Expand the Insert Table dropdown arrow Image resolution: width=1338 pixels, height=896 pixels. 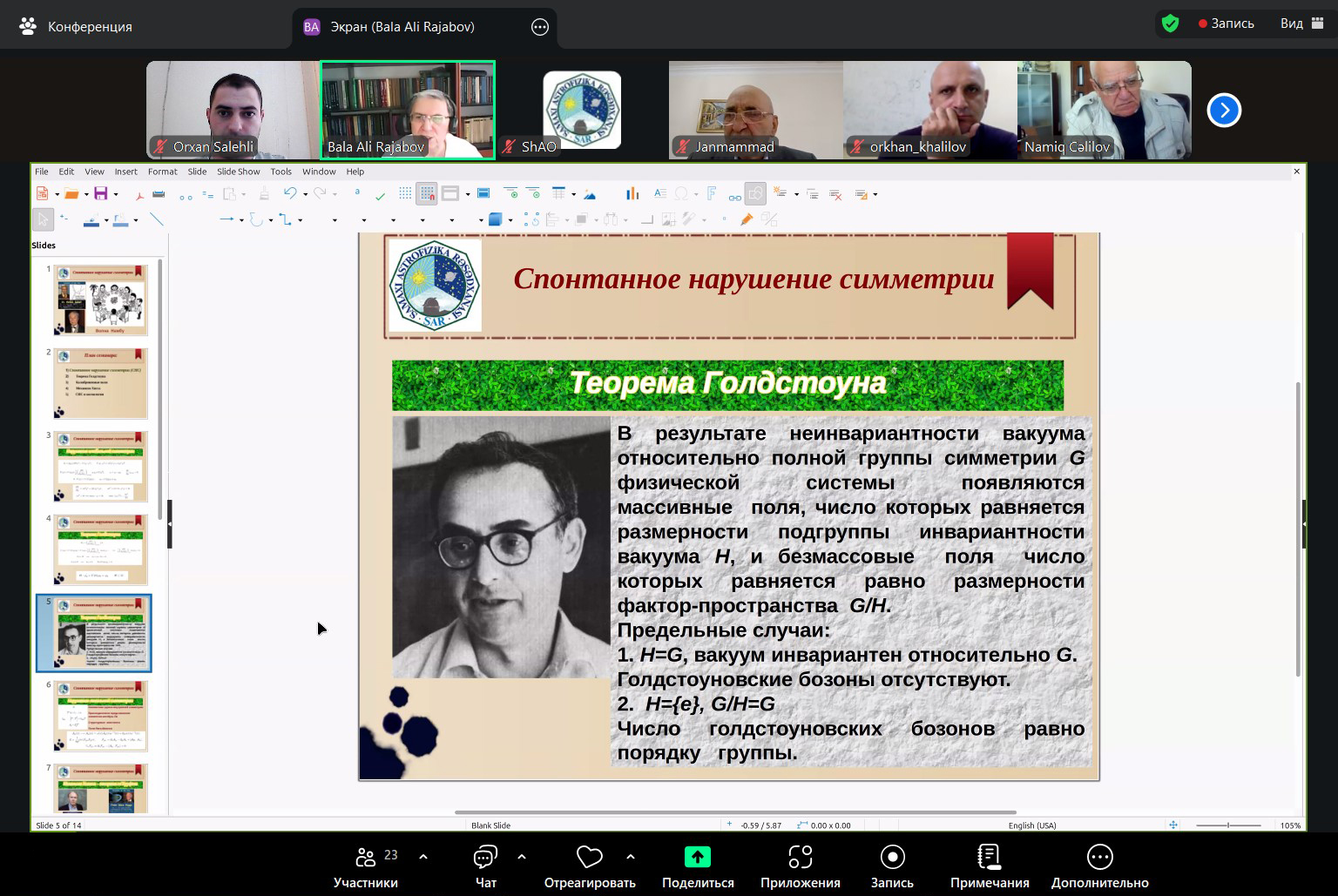(573, 195)
